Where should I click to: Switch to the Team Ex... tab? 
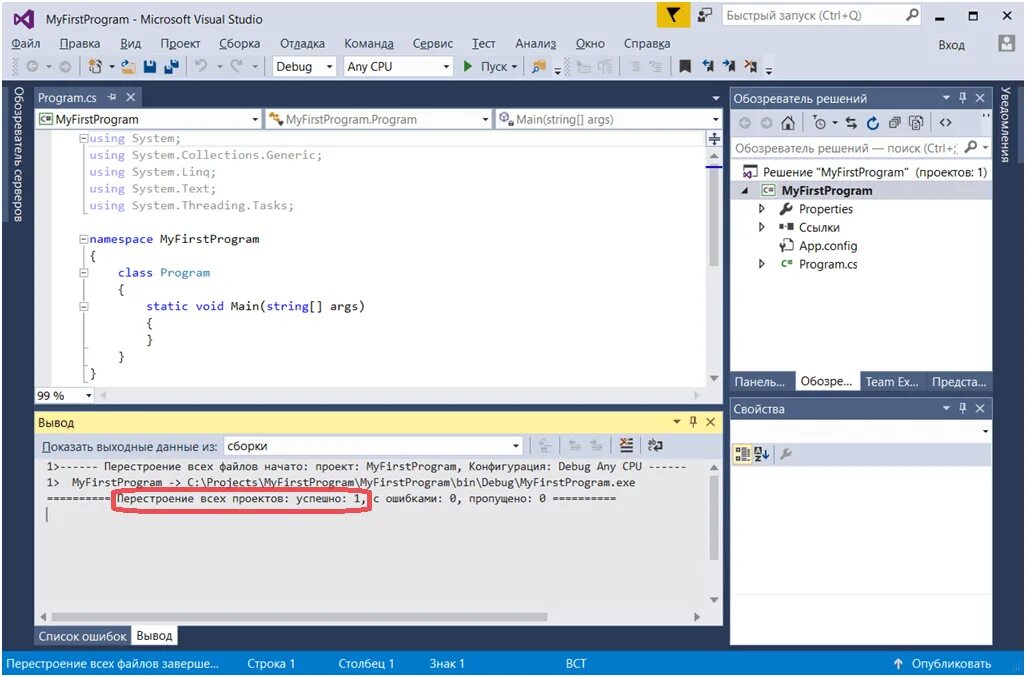pos(892,381)
